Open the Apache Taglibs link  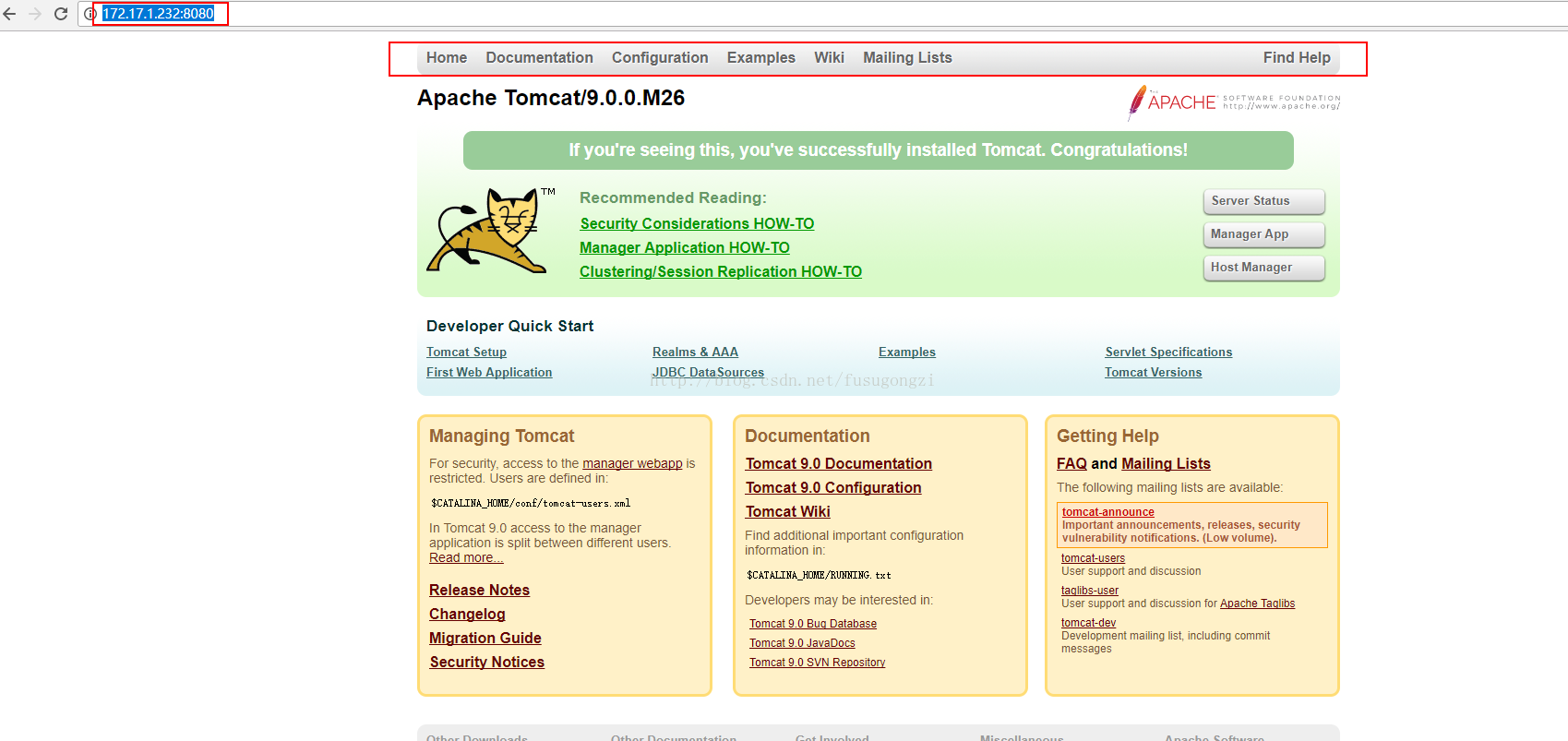click(x=1257, y=604)
